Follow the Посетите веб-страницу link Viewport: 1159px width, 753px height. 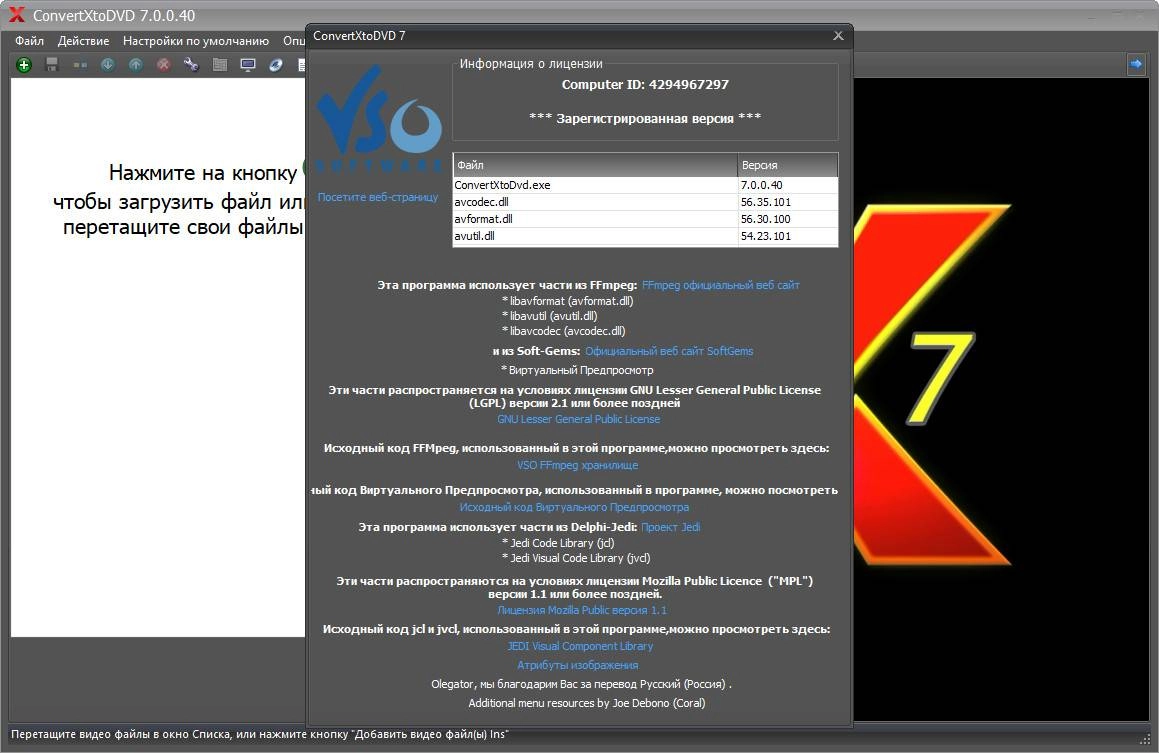(x=378, y=197)
